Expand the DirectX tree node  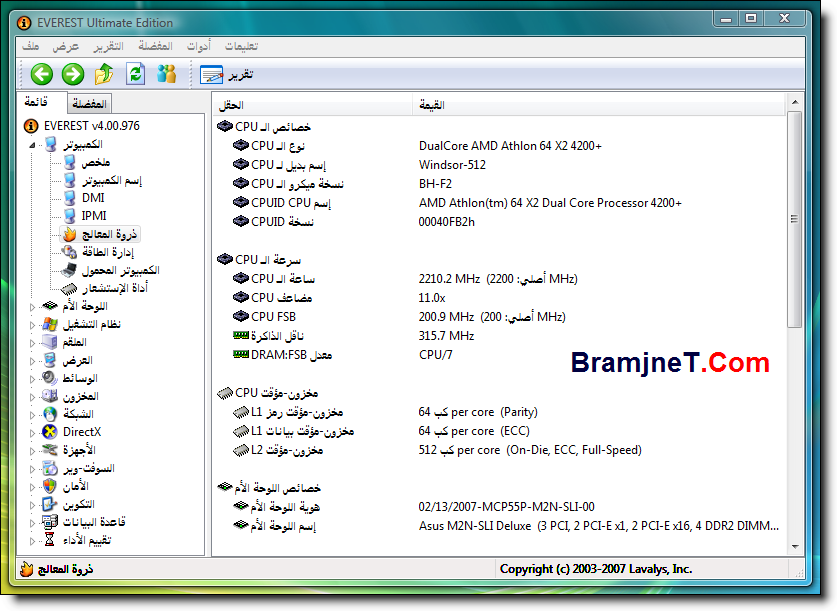point(32,433)
